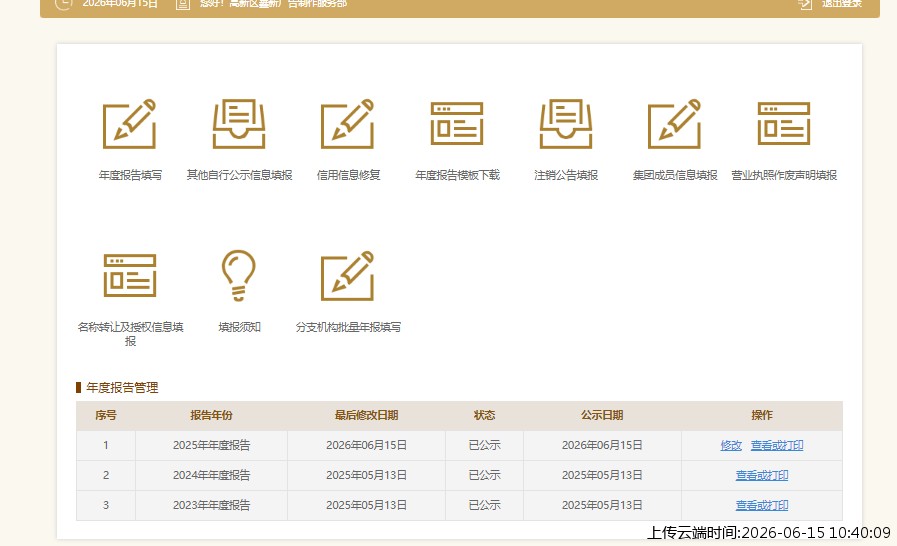
Task: Click 查看或打印 for the 2024年年度报告
Action: [762, 475]
